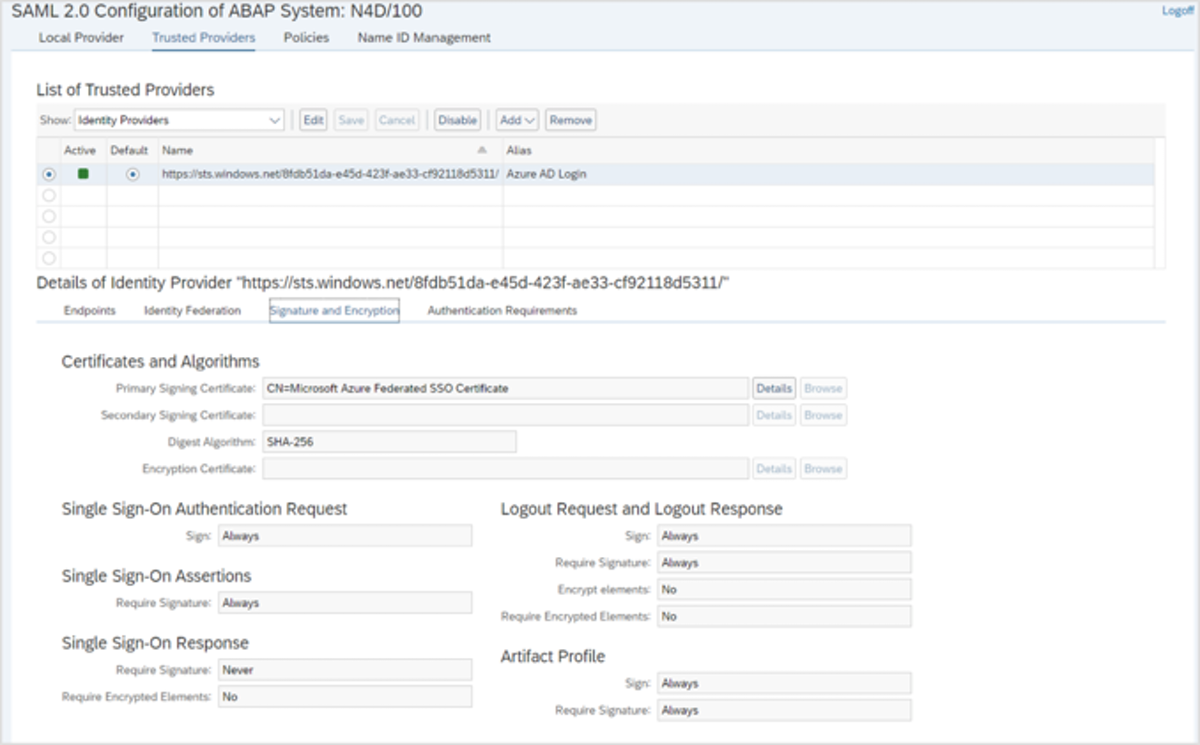The height and width of the screenshot is (745, 1200).
Task: Click the Digest Algorithm SHA-256 field
Action: [x=389, y=442]
